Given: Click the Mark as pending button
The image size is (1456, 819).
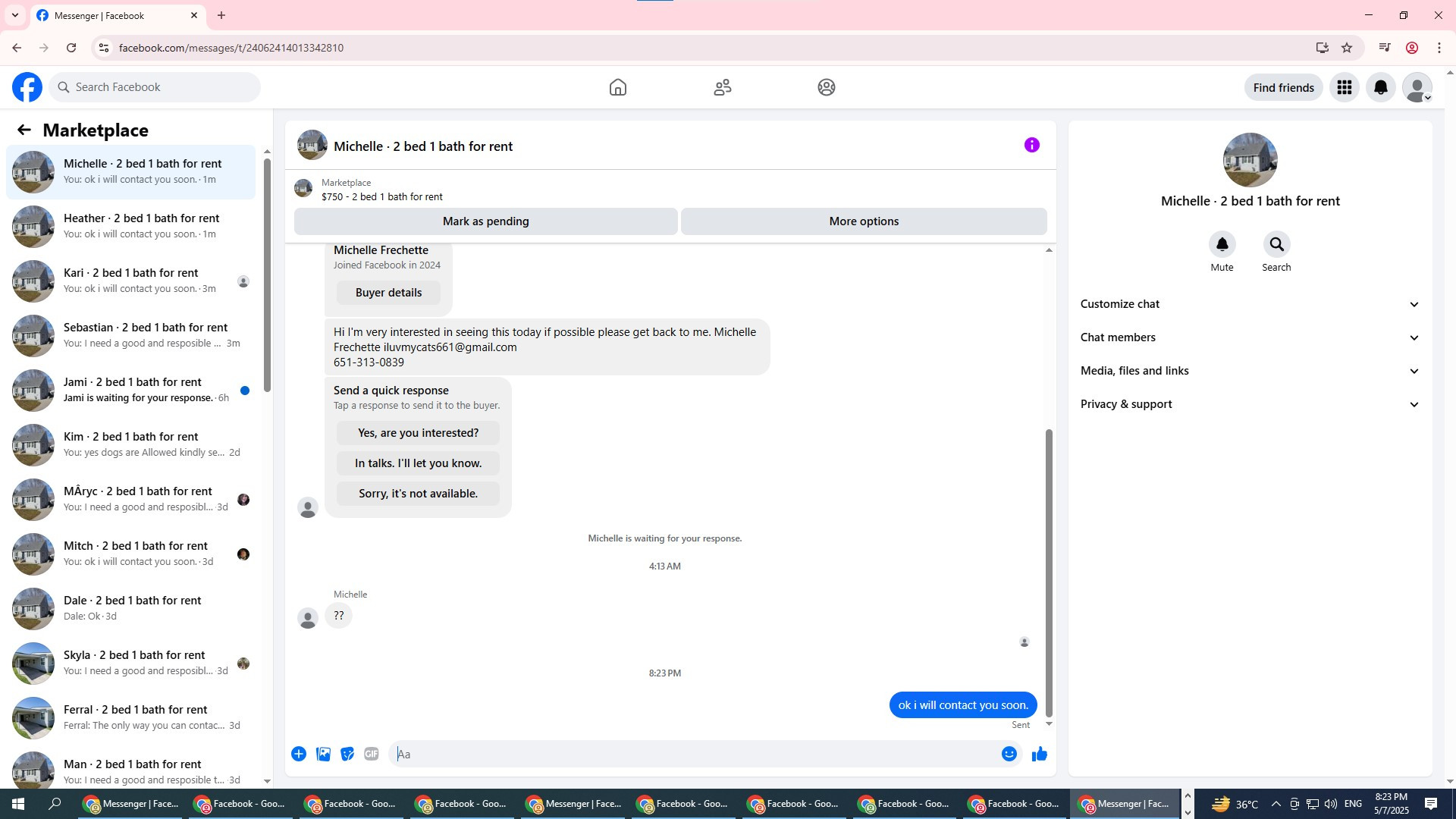Looking at the screenshot, I should coord(485,221).
